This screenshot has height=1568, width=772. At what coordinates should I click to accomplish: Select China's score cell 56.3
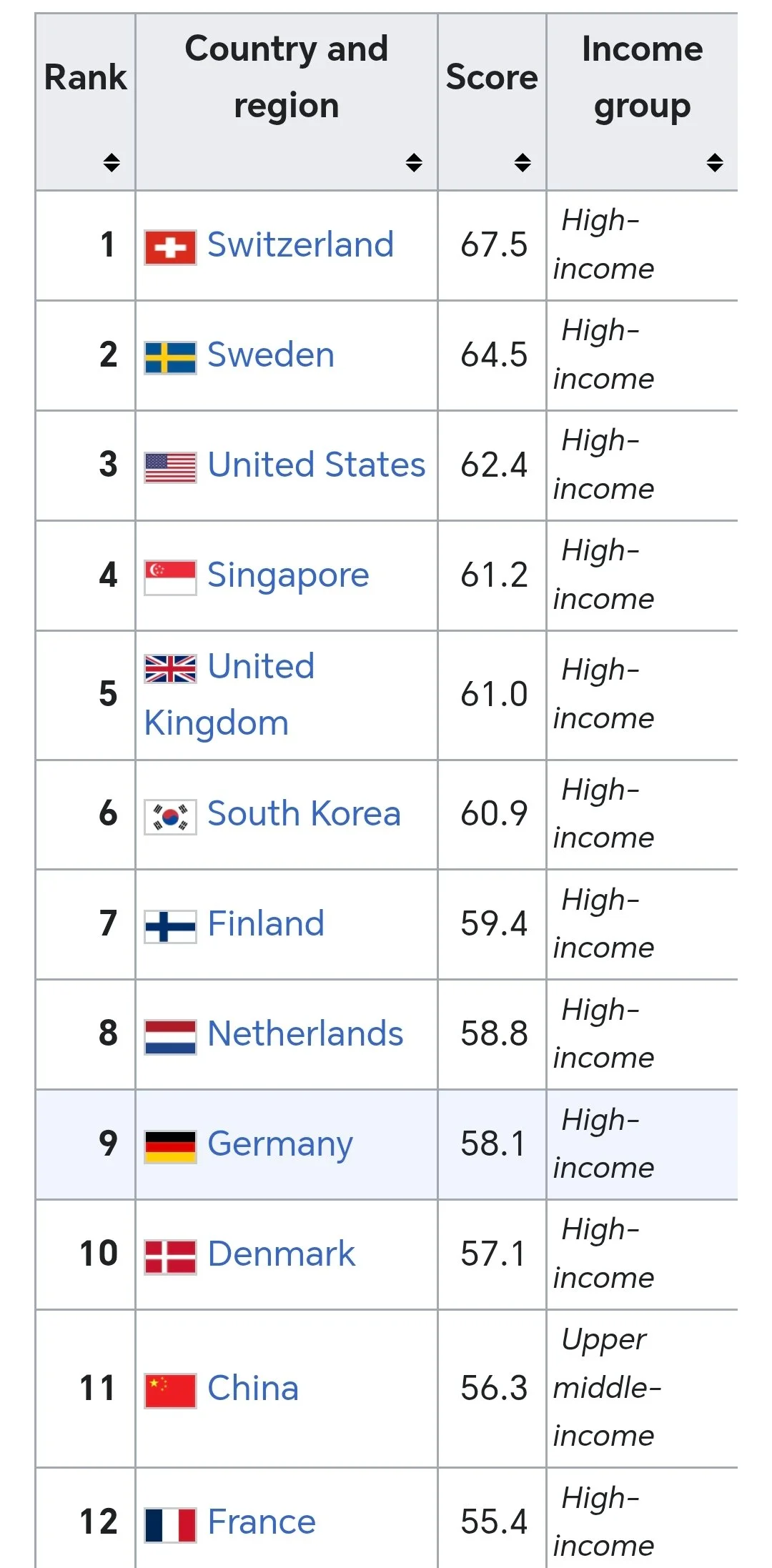493,1389
